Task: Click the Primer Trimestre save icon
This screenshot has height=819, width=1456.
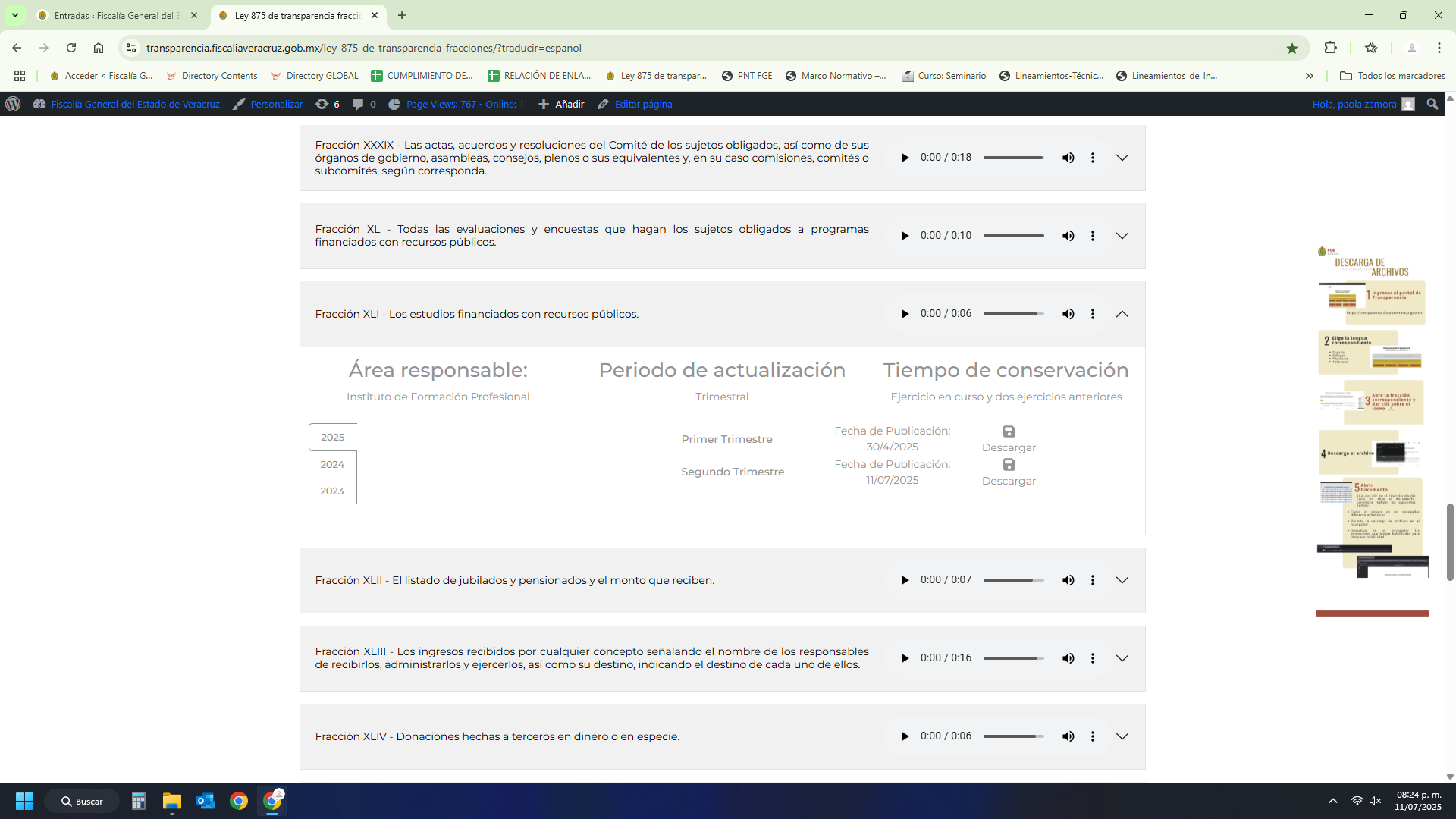Action: click(x=1009, y=431)
